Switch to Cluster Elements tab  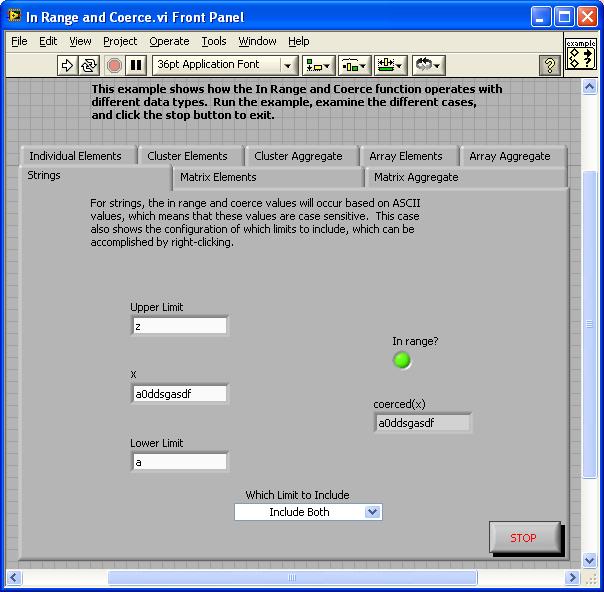(190, 156)
